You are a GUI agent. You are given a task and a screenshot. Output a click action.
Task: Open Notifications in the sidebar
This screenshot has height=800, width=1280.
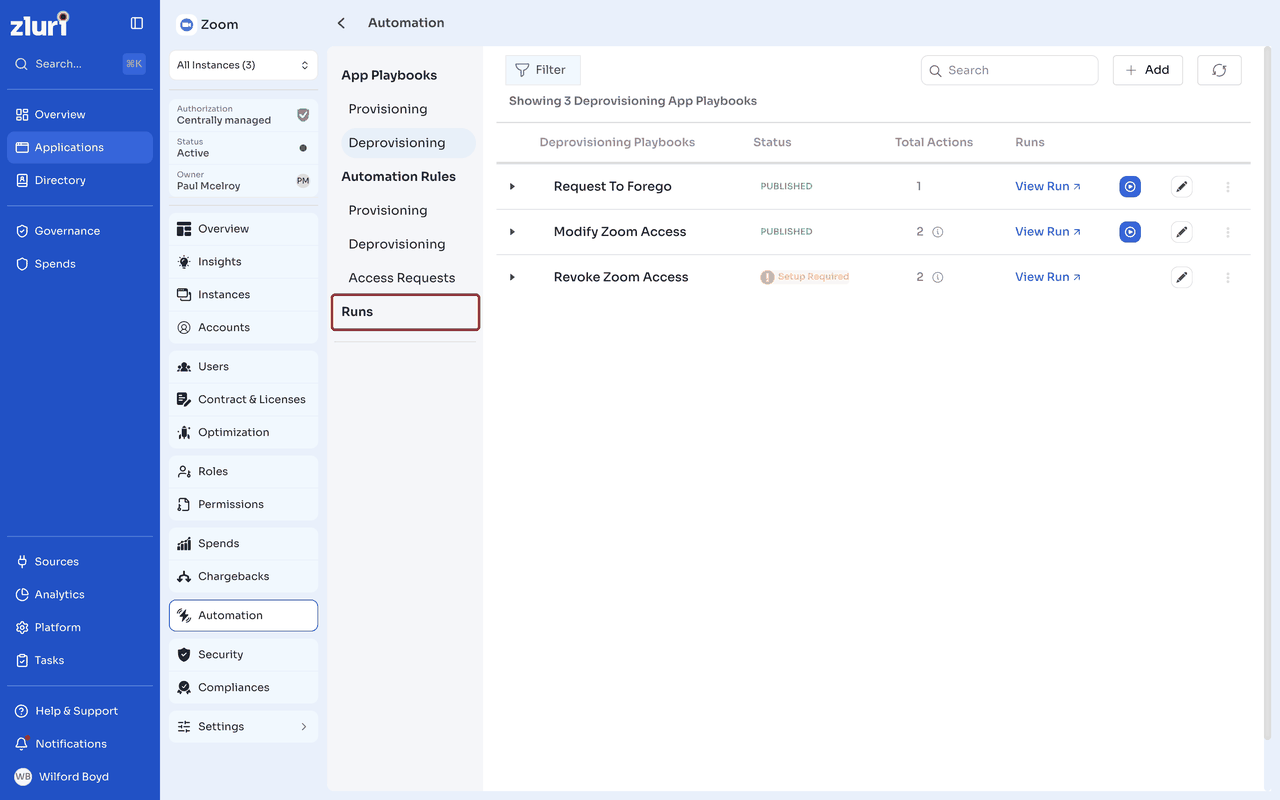80,744
